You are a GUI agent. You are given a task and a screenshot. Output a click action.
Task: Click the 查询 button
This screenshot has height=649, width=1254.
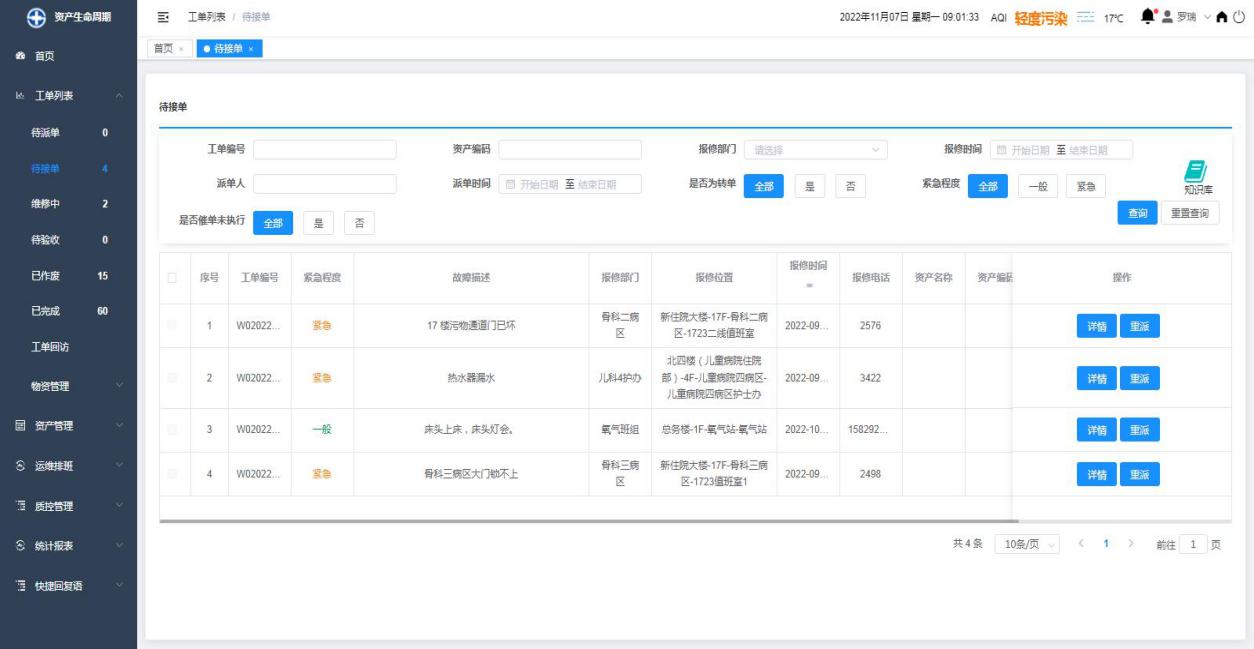pos(1137,213)
